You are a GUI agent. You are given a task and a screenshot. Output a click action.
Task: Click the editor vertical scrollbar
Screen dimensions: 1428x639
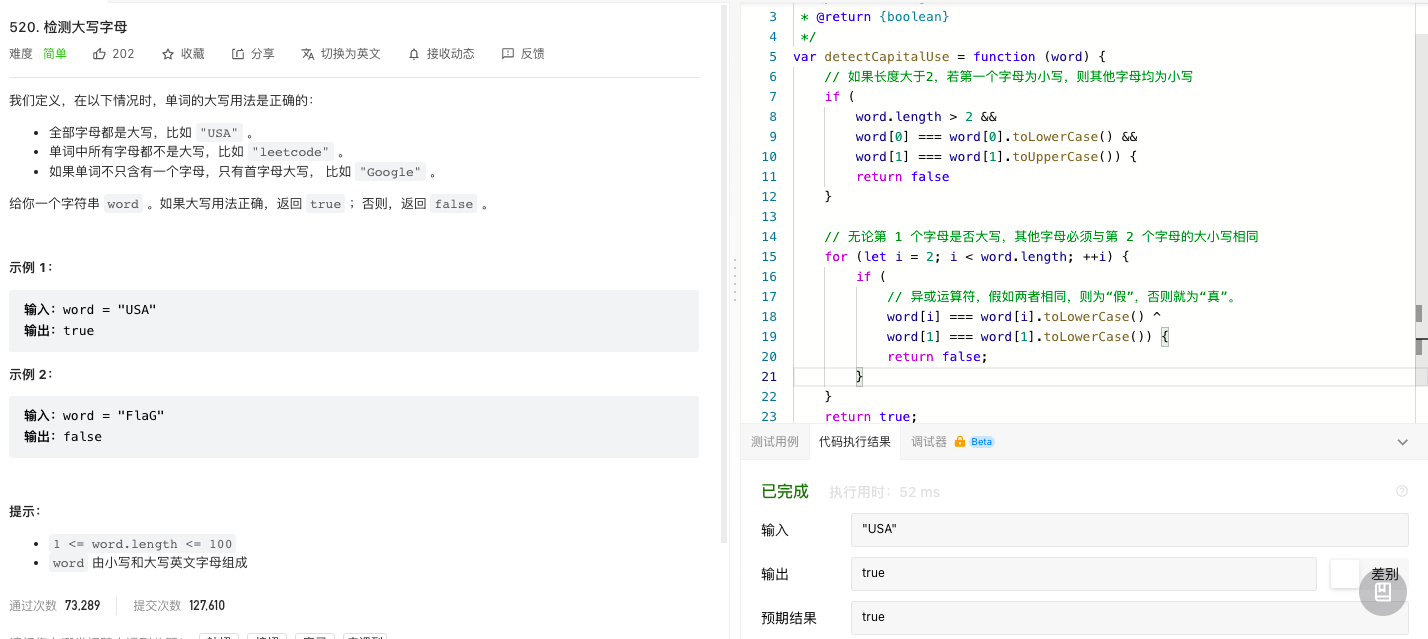coord(1419,315)
